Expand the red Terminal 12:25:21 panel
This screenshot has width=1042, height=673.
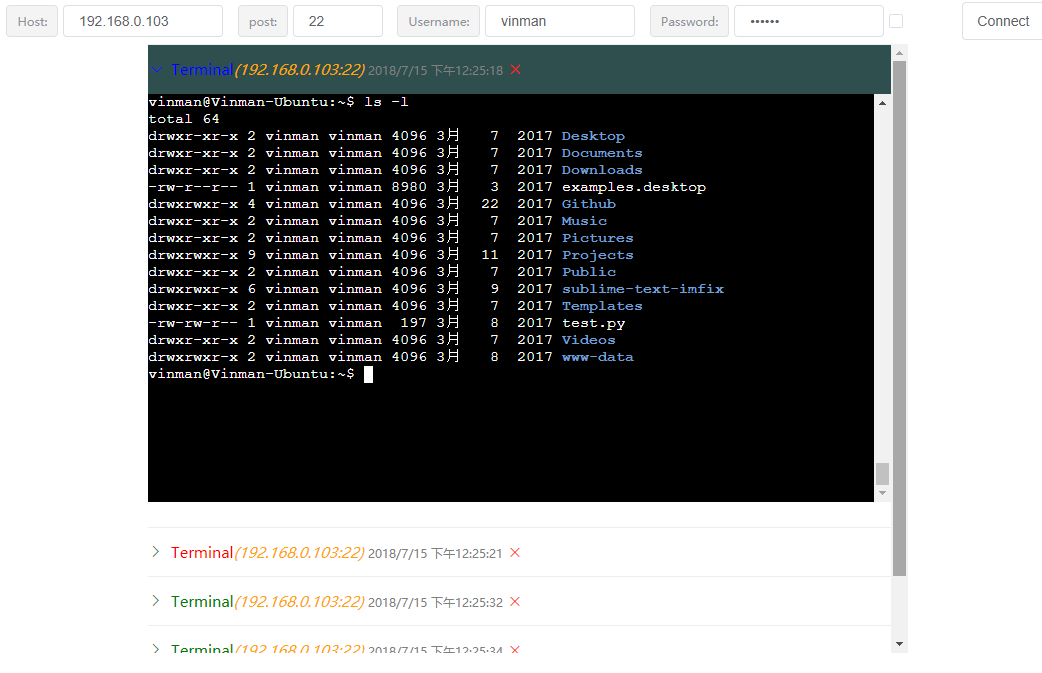156,552
